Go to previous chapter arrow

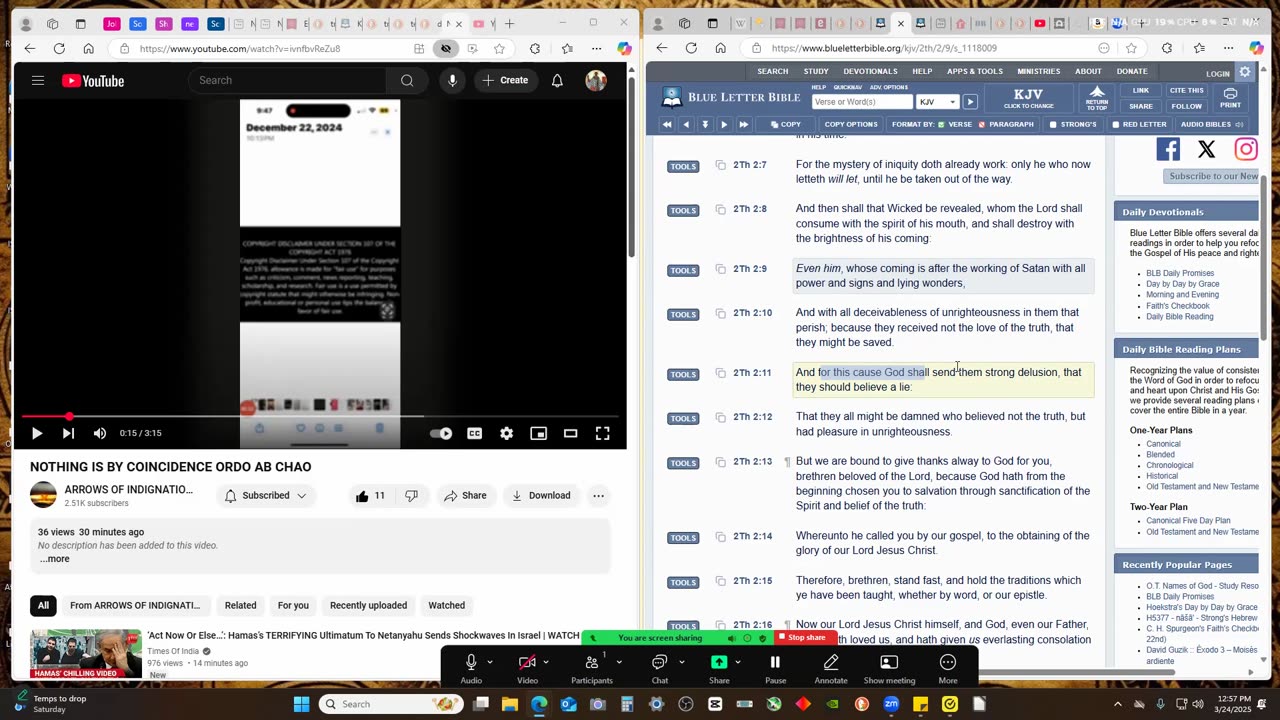coord(685,125)
